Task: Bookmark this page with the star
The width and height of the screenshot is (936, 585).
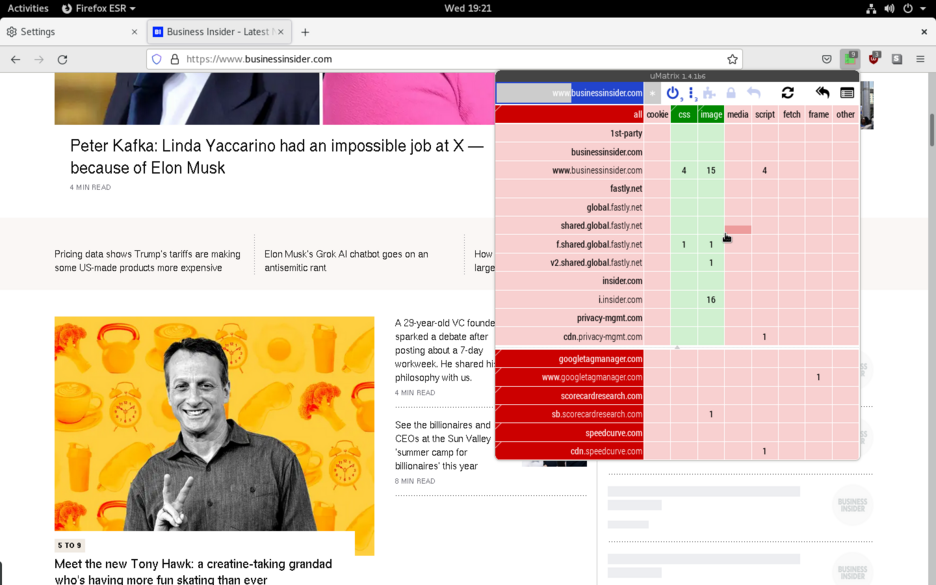Action: [x=732, y=59]
